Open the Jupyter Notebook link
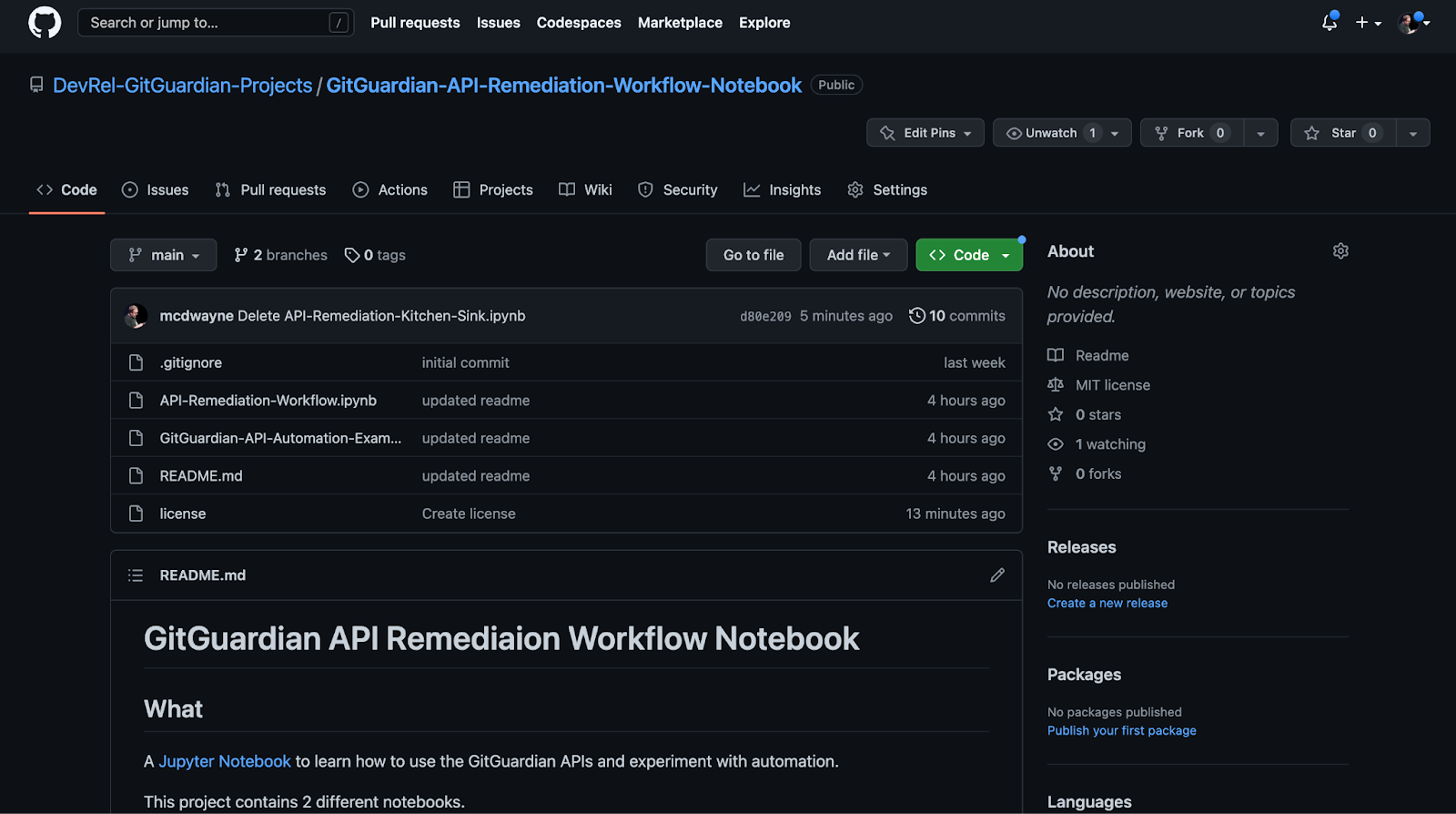1456x814 pixels. click(225, 761)
